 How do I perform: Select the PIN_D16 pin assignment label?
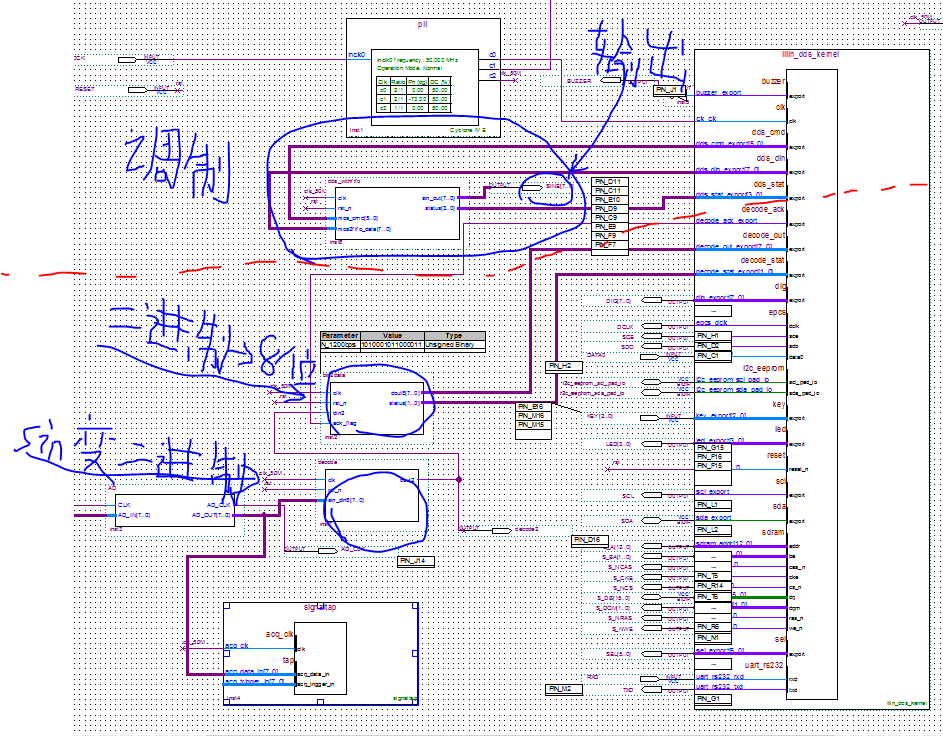click(590, 540)
